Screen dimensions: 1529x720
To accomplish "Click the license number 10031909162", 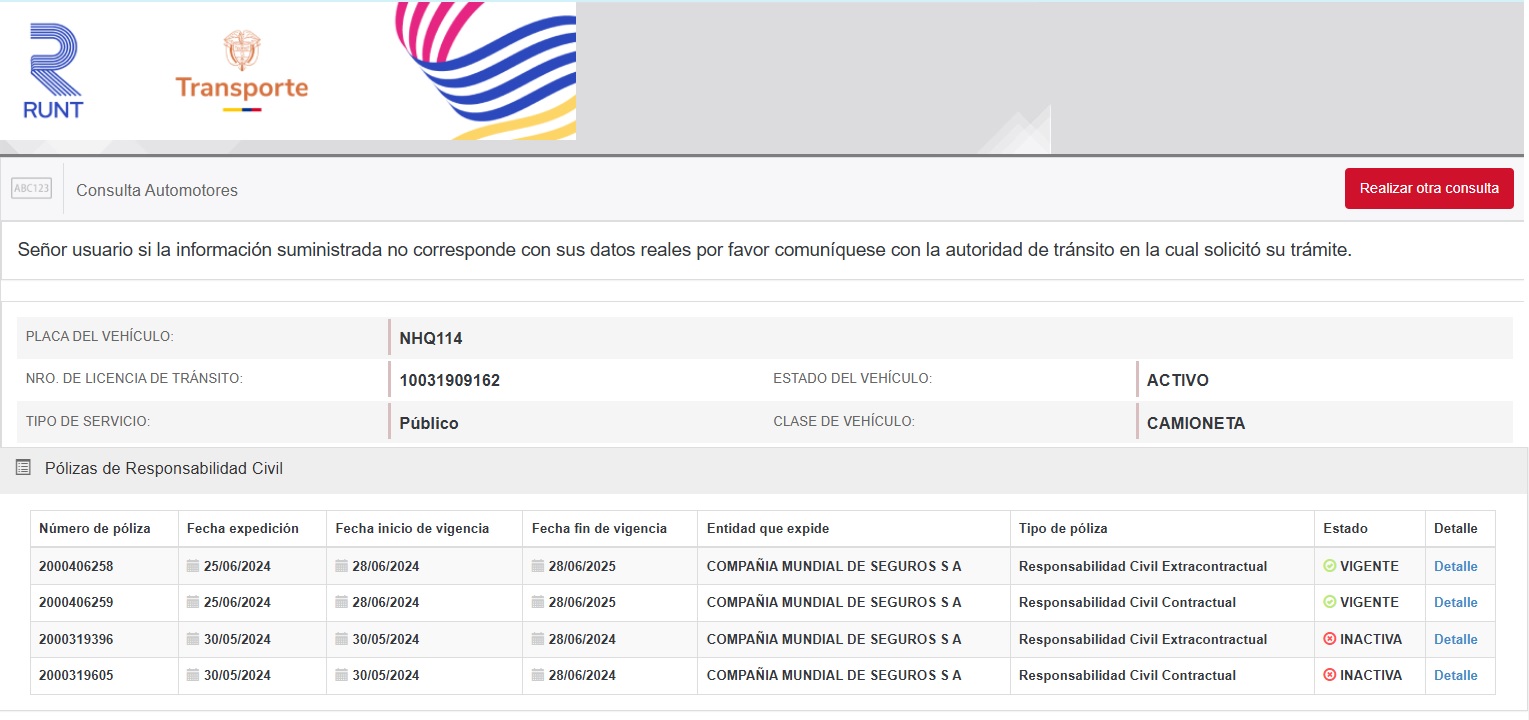I will (x=449, y=380).
